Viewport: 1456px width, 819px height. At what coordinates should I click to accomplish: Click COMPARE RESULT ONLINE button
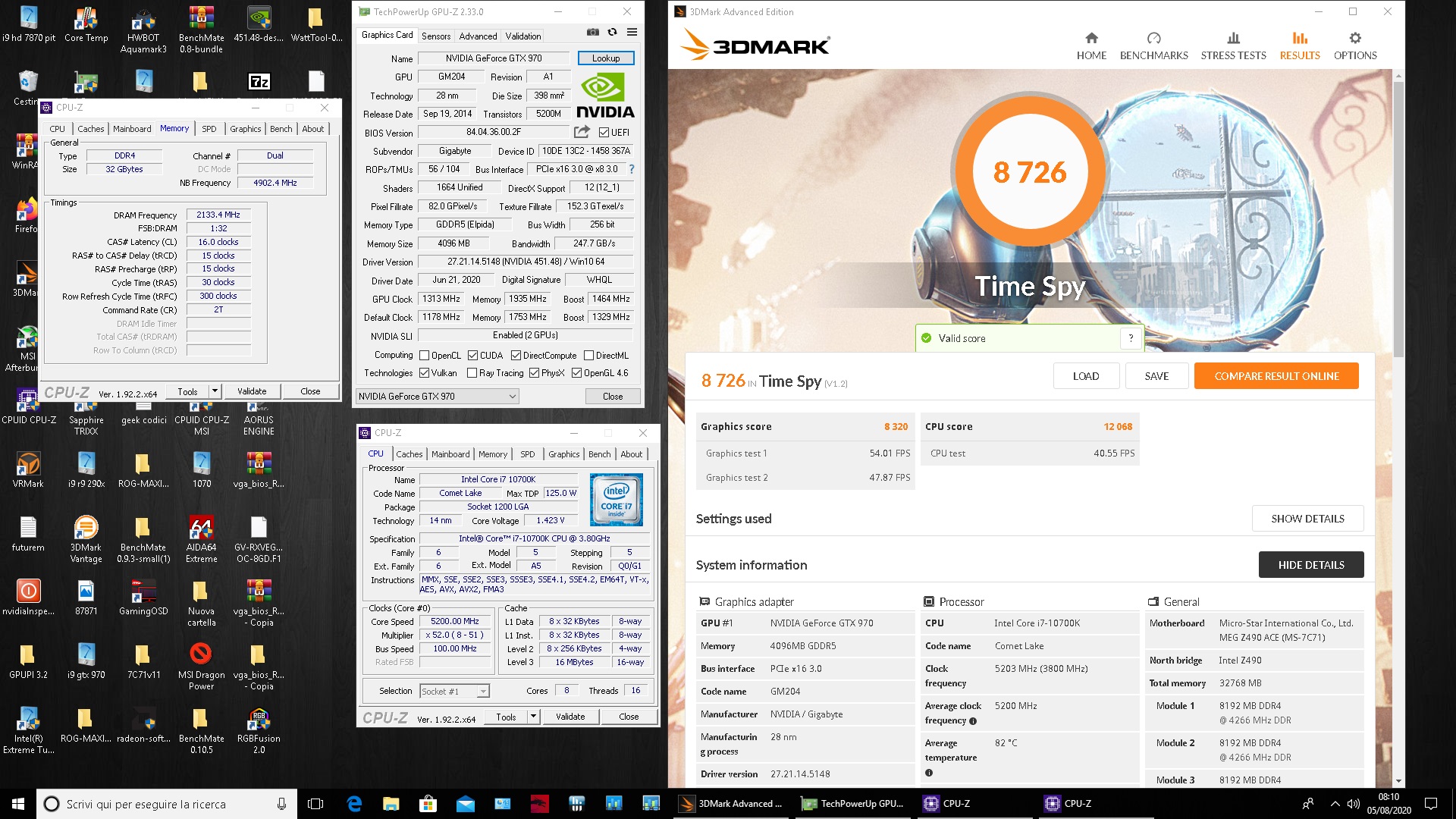click(x=1276, y=376)
